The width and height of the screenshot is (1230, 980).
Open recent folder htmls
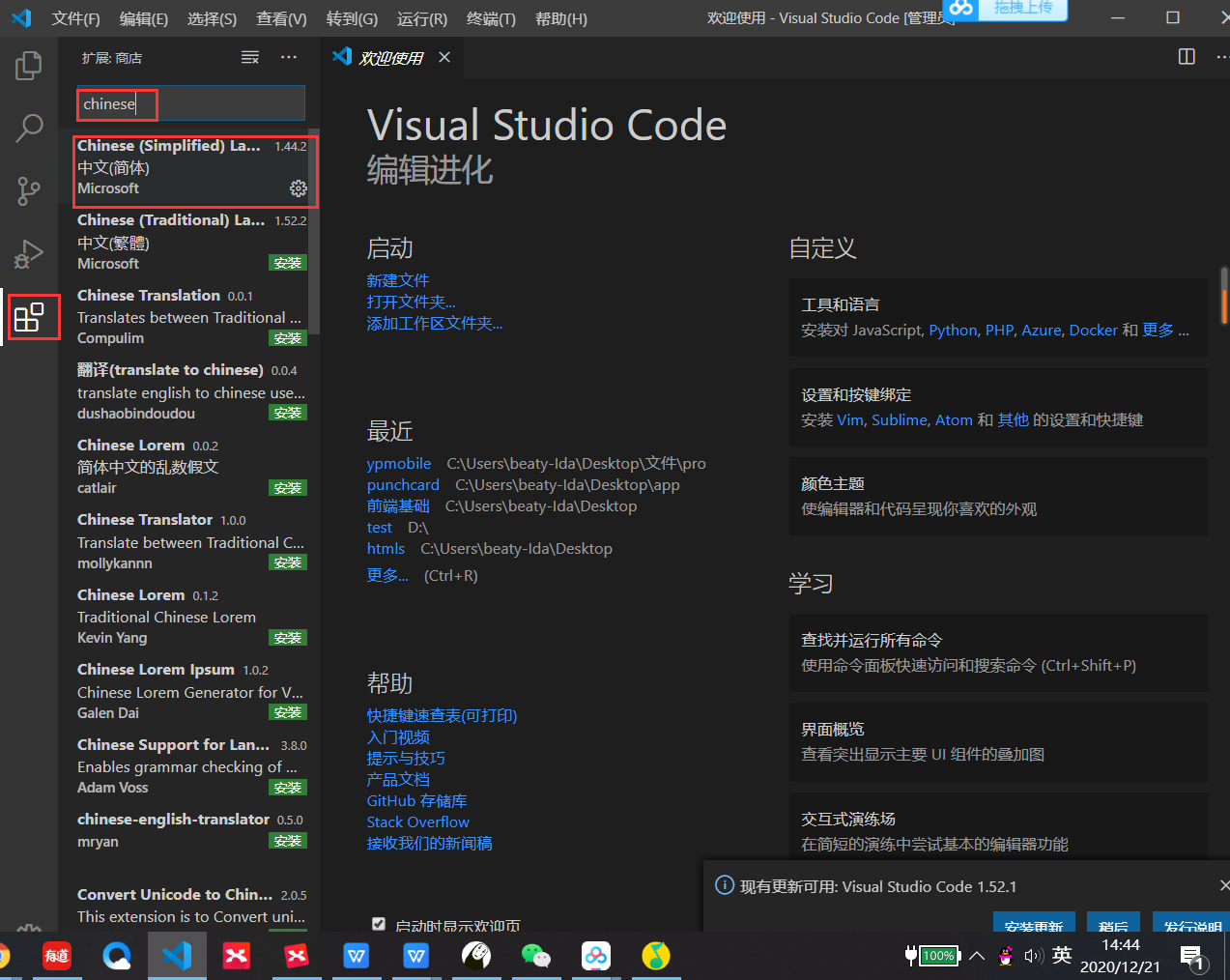click(x=386, y=548)
